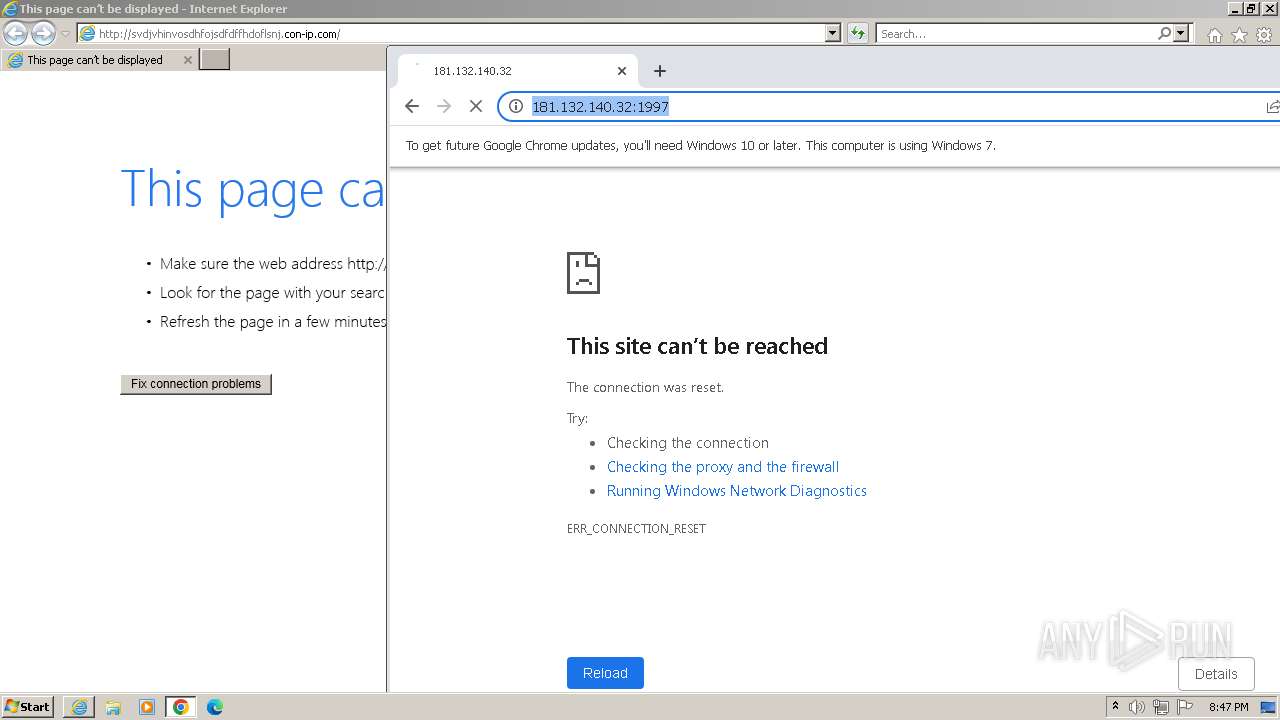Launch Windows Media Player from taskbar
Screen dimensions: 1280x720
coord(147,707)
